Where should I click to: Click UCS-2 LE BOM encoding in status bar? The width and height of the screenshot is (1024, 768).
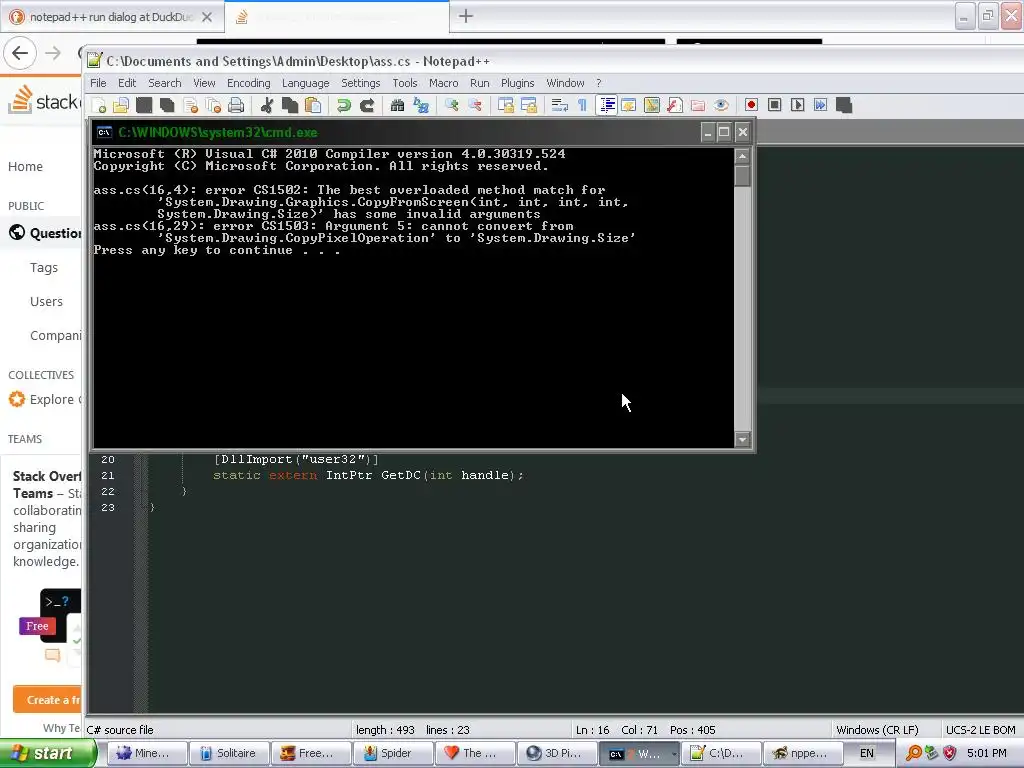coord(980,730)
